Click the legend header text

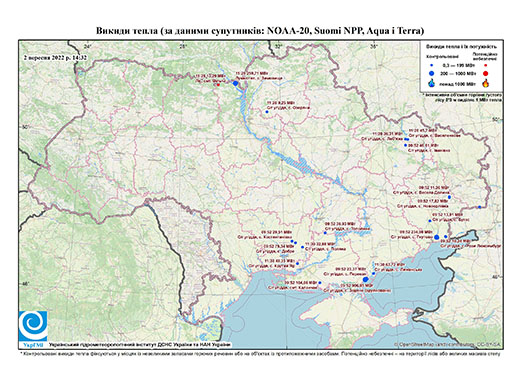tap(461, 47)
